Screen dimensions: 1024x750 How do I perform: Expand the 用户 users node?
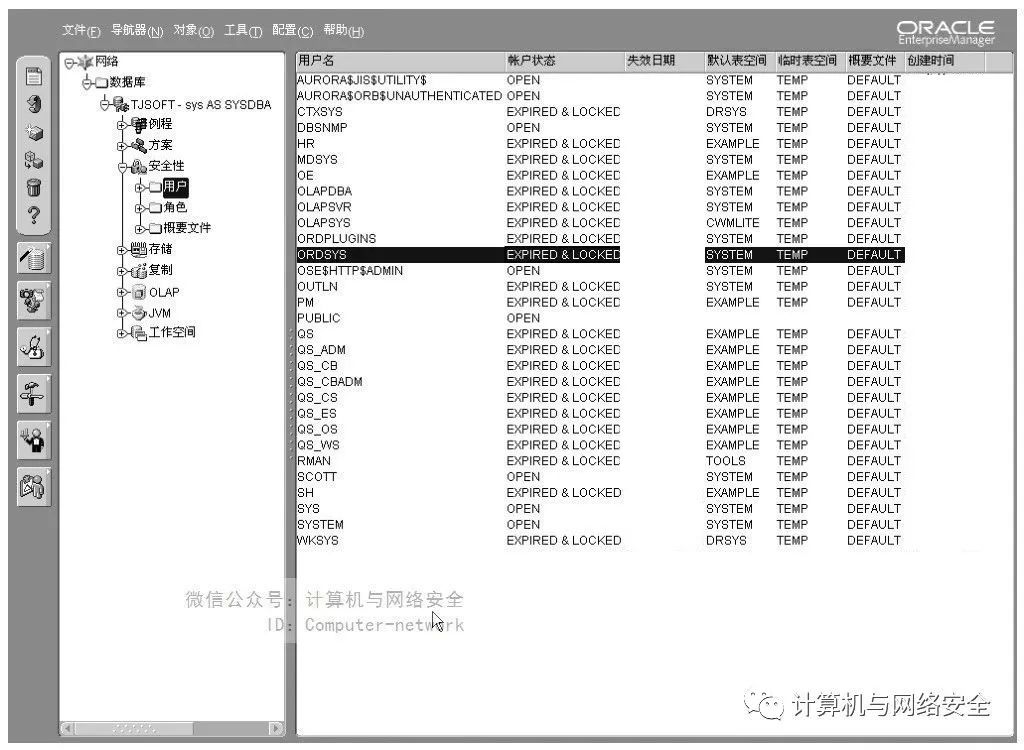point(139,188)
